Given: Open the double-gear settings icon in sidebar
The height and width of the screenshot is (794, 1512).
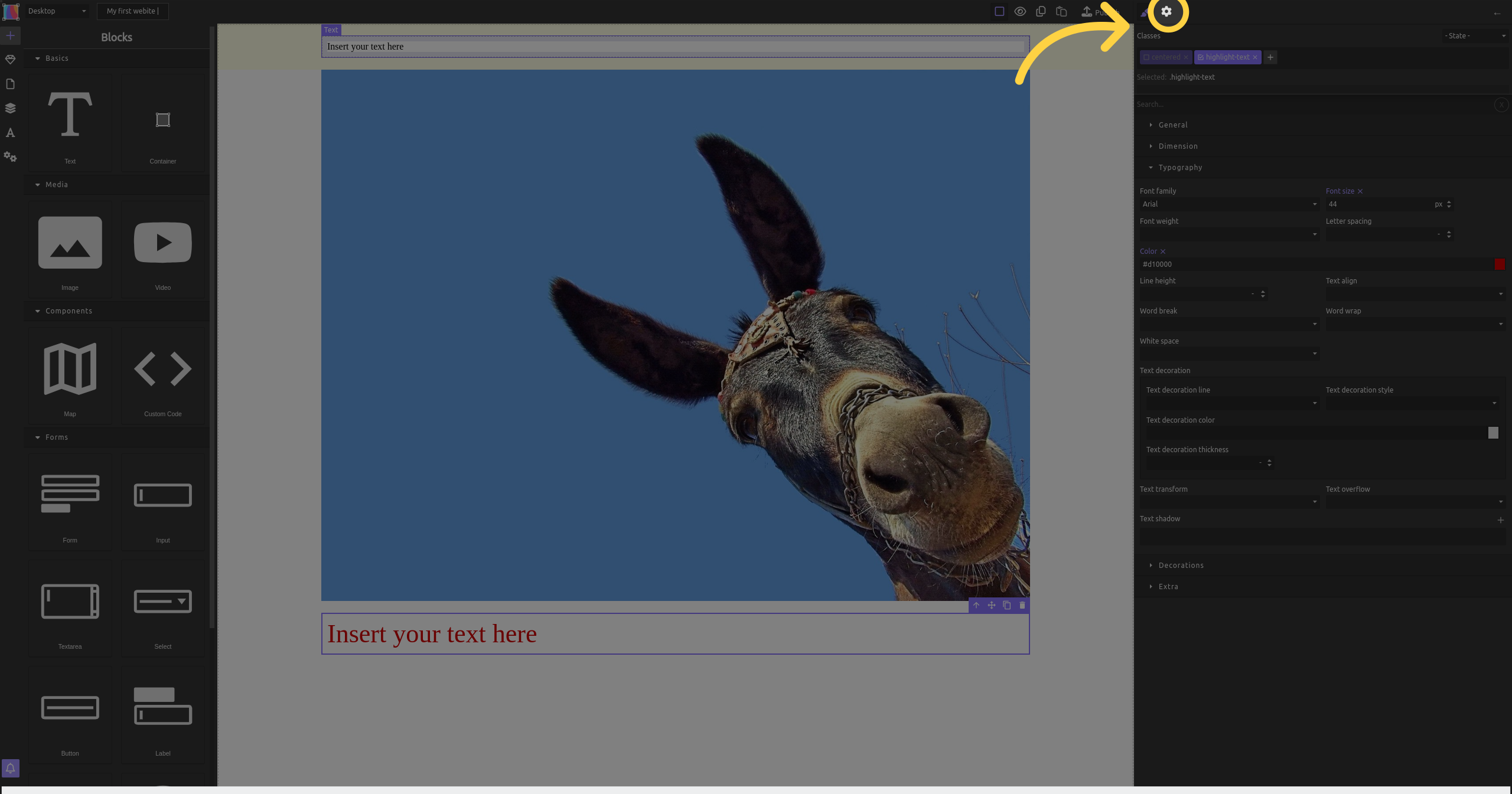Looking at the screenshot, I should coord(11,157).
